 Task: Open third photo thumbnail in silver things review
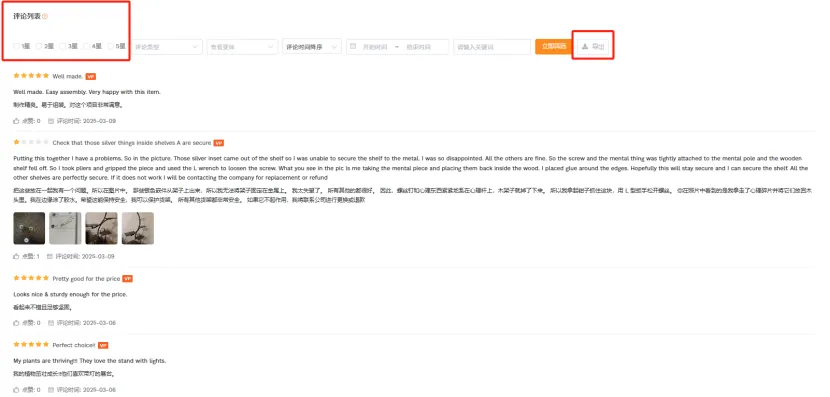(x=102, y=228)
